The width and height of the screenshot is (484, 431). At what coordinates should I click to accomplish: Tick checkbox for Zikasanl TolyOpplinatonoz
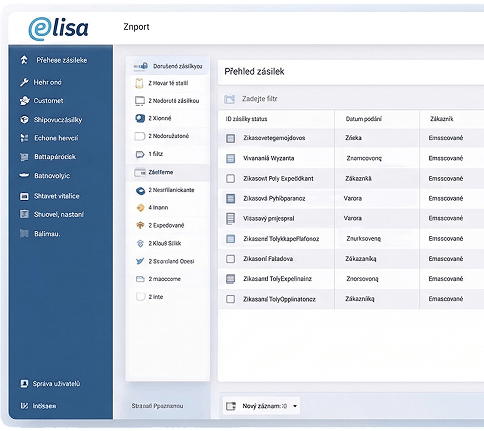[x=230, y=299]
